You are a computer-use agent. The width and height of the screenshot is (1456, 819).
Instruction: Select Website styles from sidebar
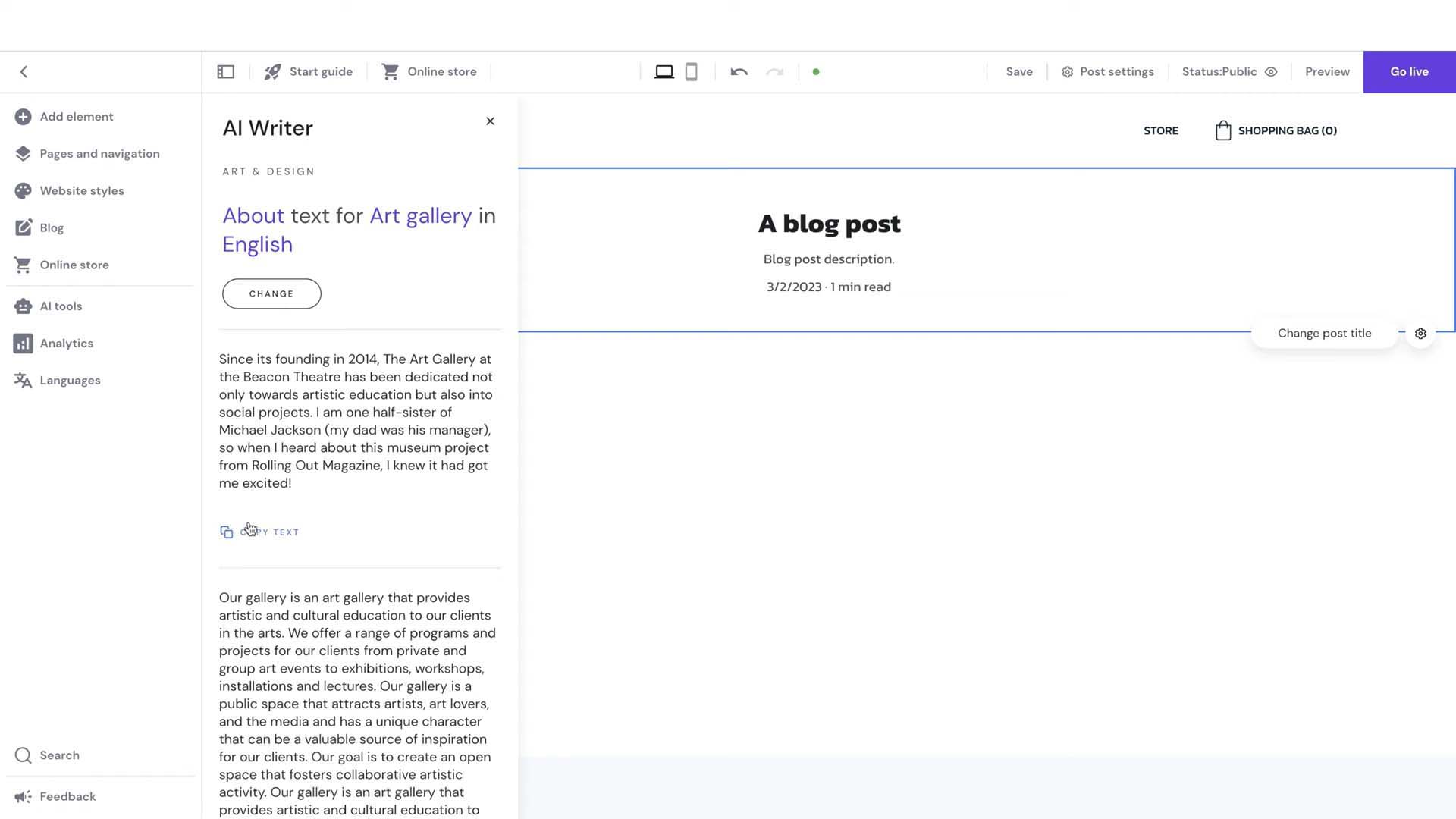[x=82, y=190]
